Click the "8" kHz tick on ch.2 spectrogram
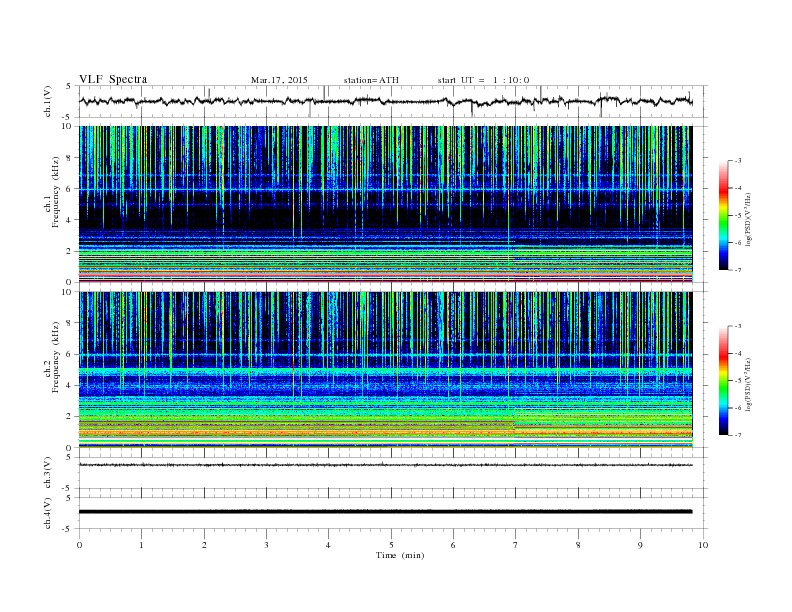This screenshot has height=612, width=792. 69,323
